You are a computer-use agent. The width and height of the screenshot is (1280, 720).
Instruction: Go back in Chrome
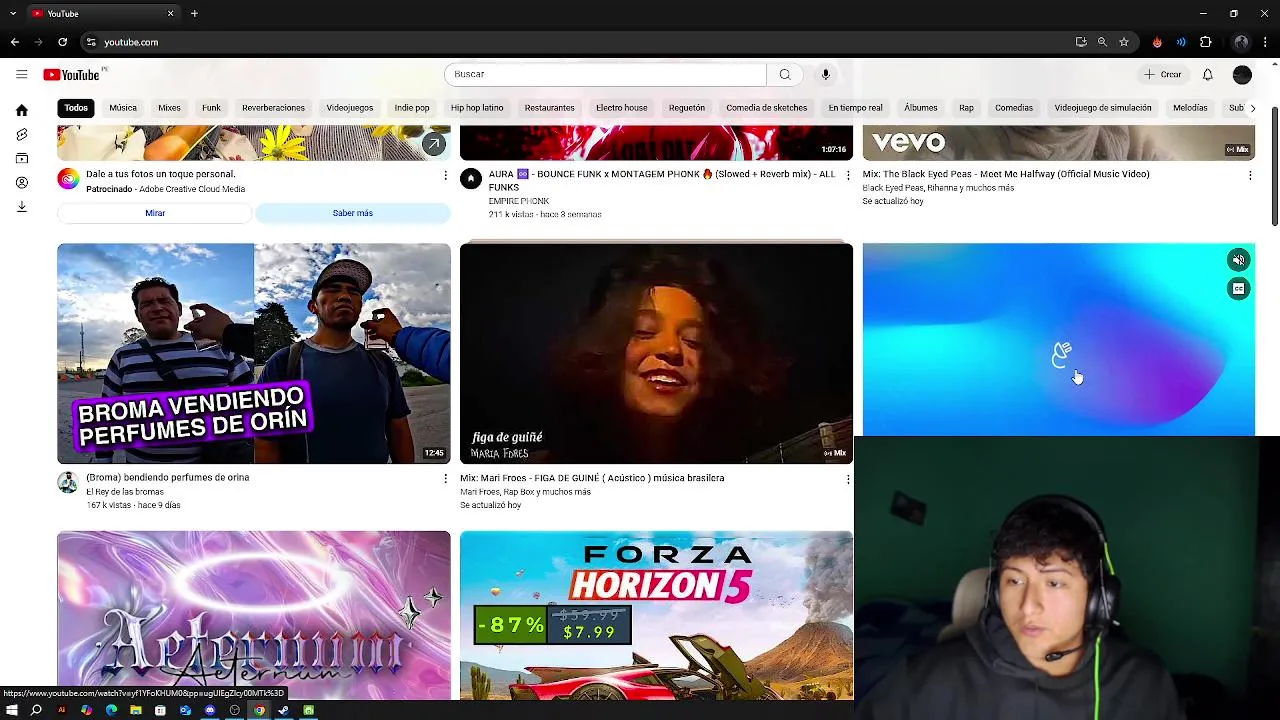click(x=14, y=42)
